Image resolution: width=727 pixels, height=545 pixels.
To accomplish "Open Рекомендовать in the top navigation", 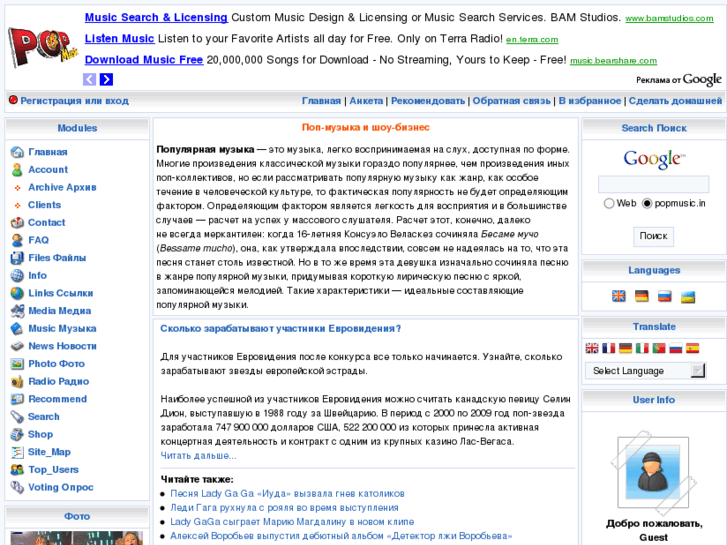I will (428, 101).
